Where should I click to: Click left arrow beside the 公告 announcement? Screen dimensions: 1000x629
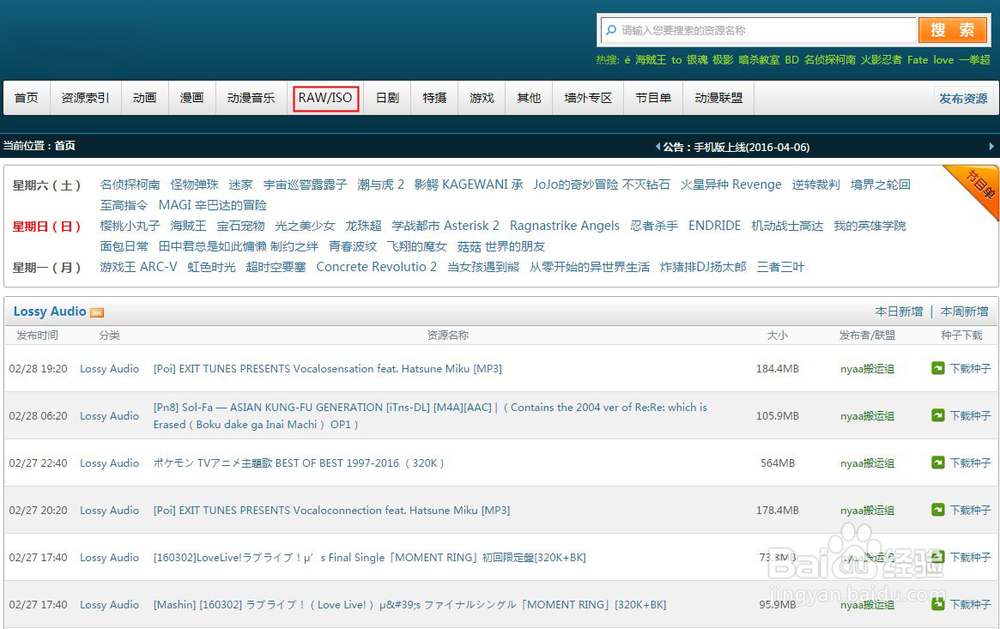coord(658,147)
